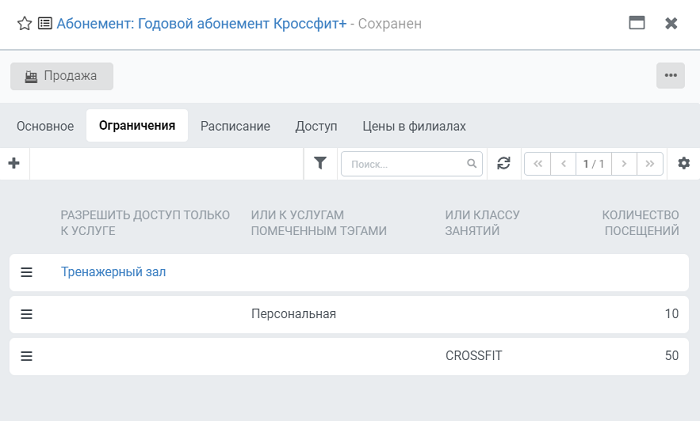The image size is (700, 421).
Task: Open the Расписание tab
Action: coord(235,126)
